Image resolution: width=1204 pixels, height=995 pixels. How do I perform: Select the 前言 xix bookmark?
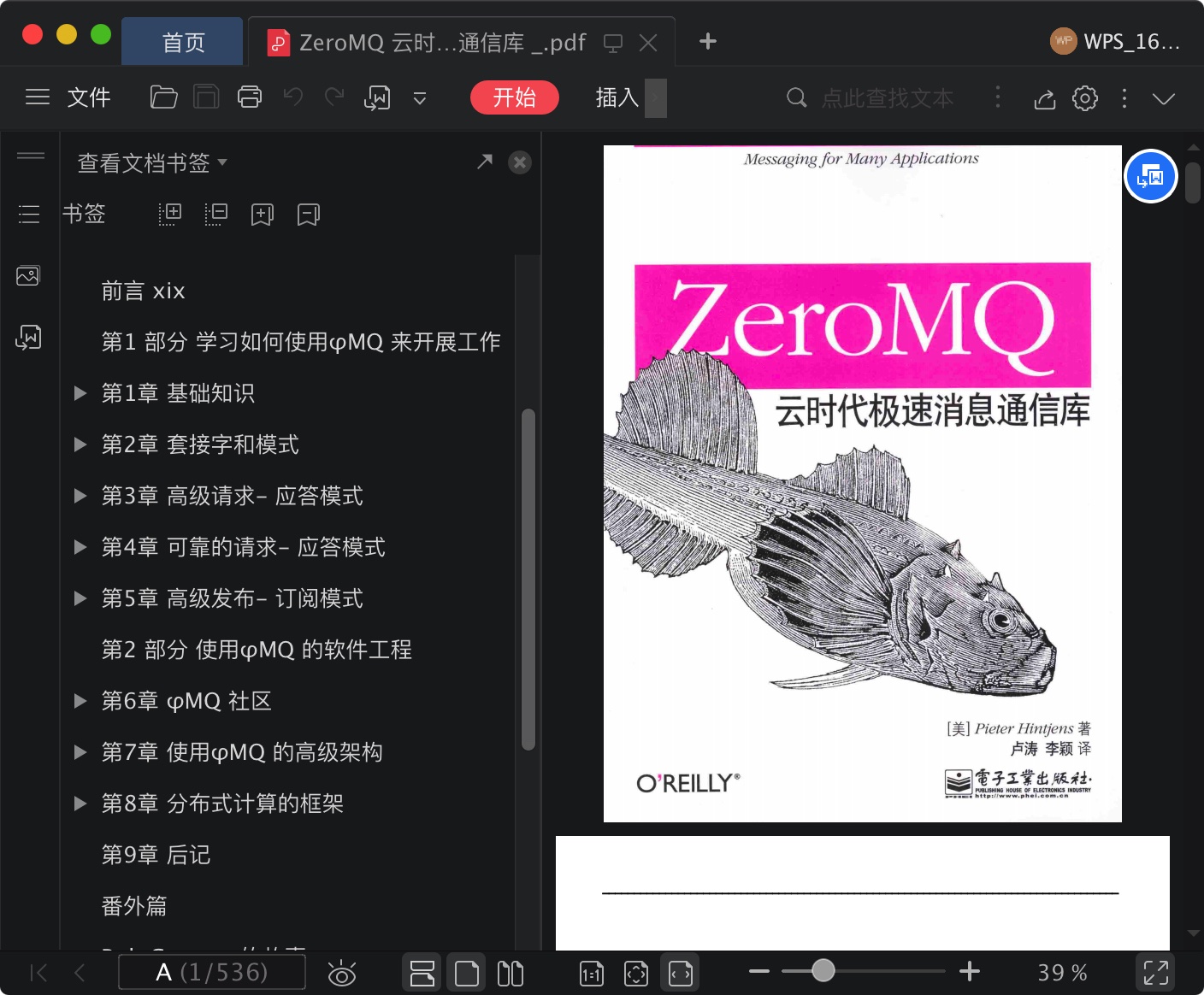[x=144, y=291]
